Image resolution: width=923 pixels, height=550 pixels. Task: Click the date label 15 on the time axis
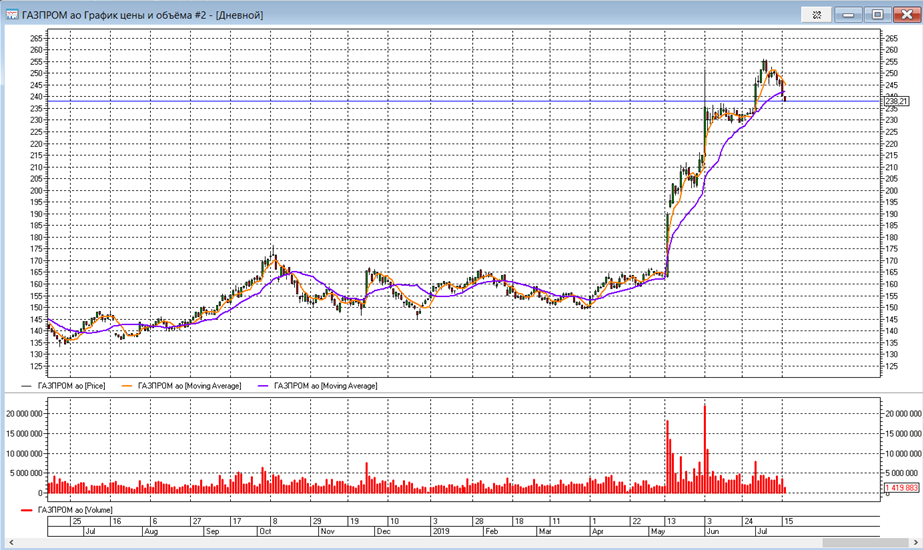click(789, 521)
